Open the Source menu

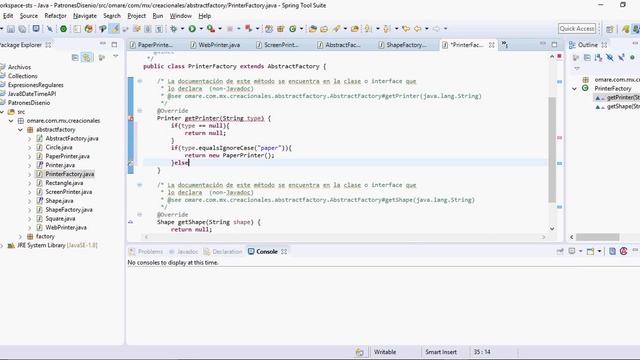(x=29, y=16)
